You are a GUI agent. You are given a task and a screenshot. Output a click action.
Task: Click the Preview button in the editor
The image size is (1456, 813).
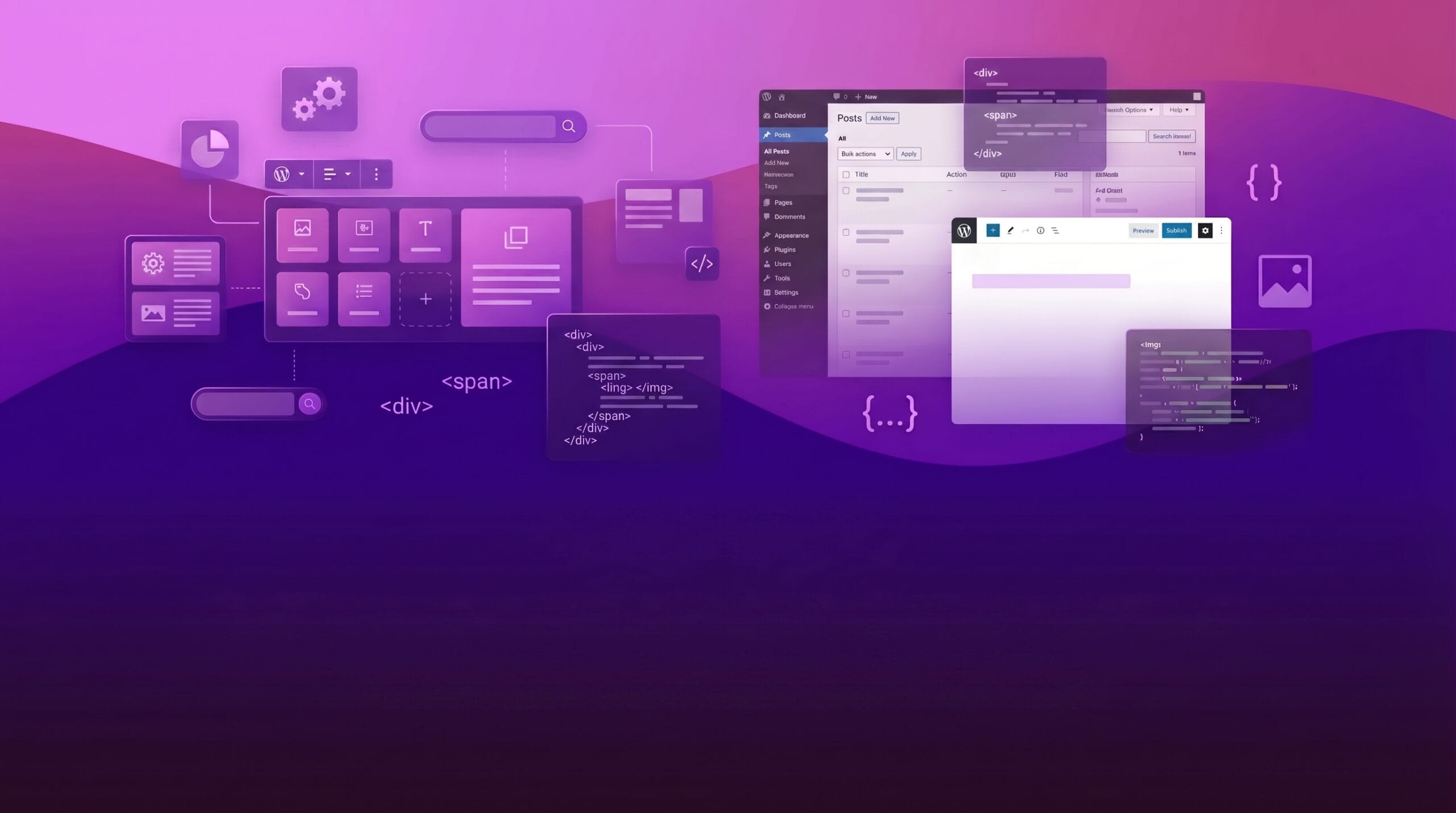(x=1143, y=230)
